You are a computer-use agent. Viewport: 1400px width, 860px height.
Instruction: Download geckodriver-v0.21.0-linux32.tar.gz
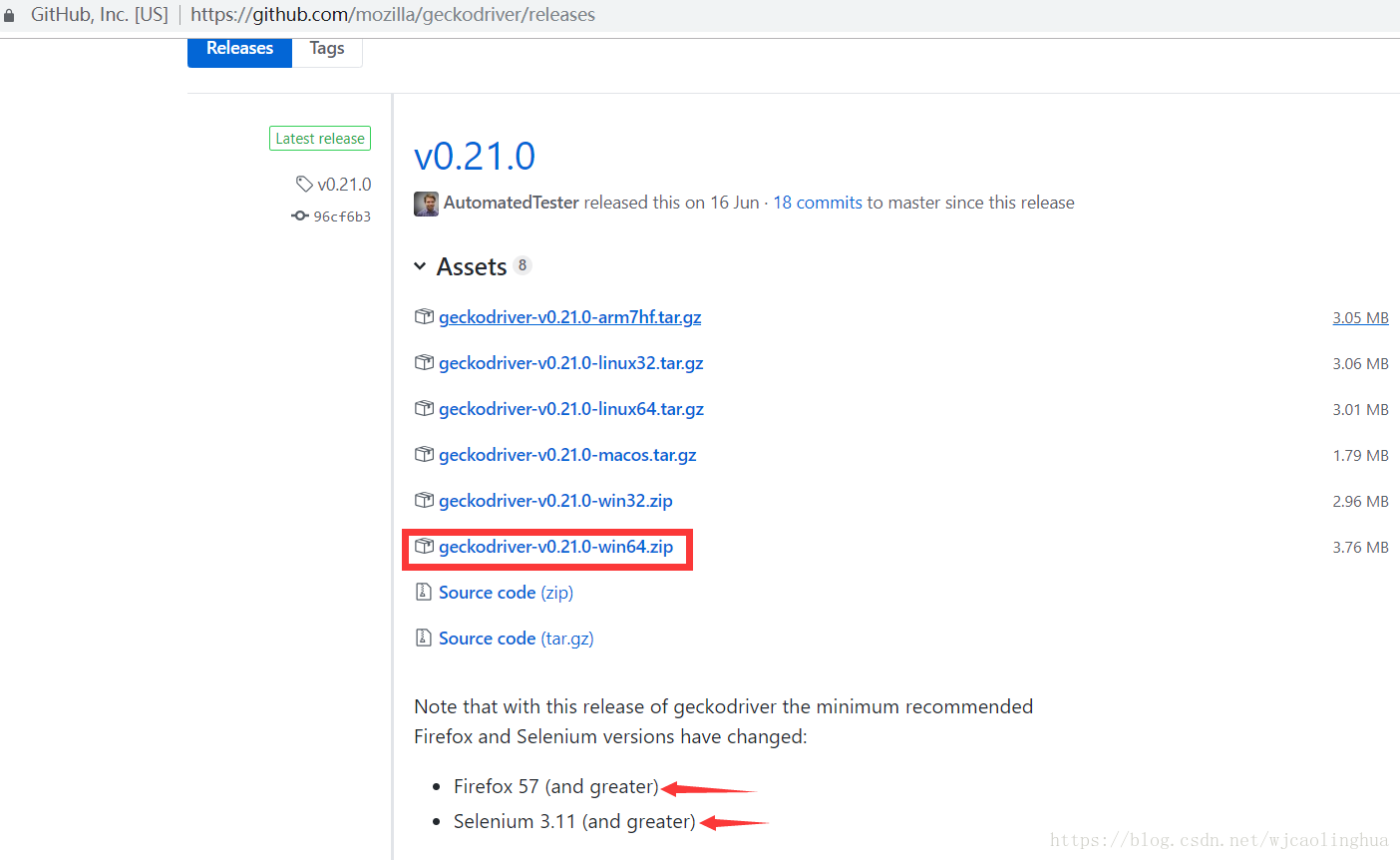[571, 363]
